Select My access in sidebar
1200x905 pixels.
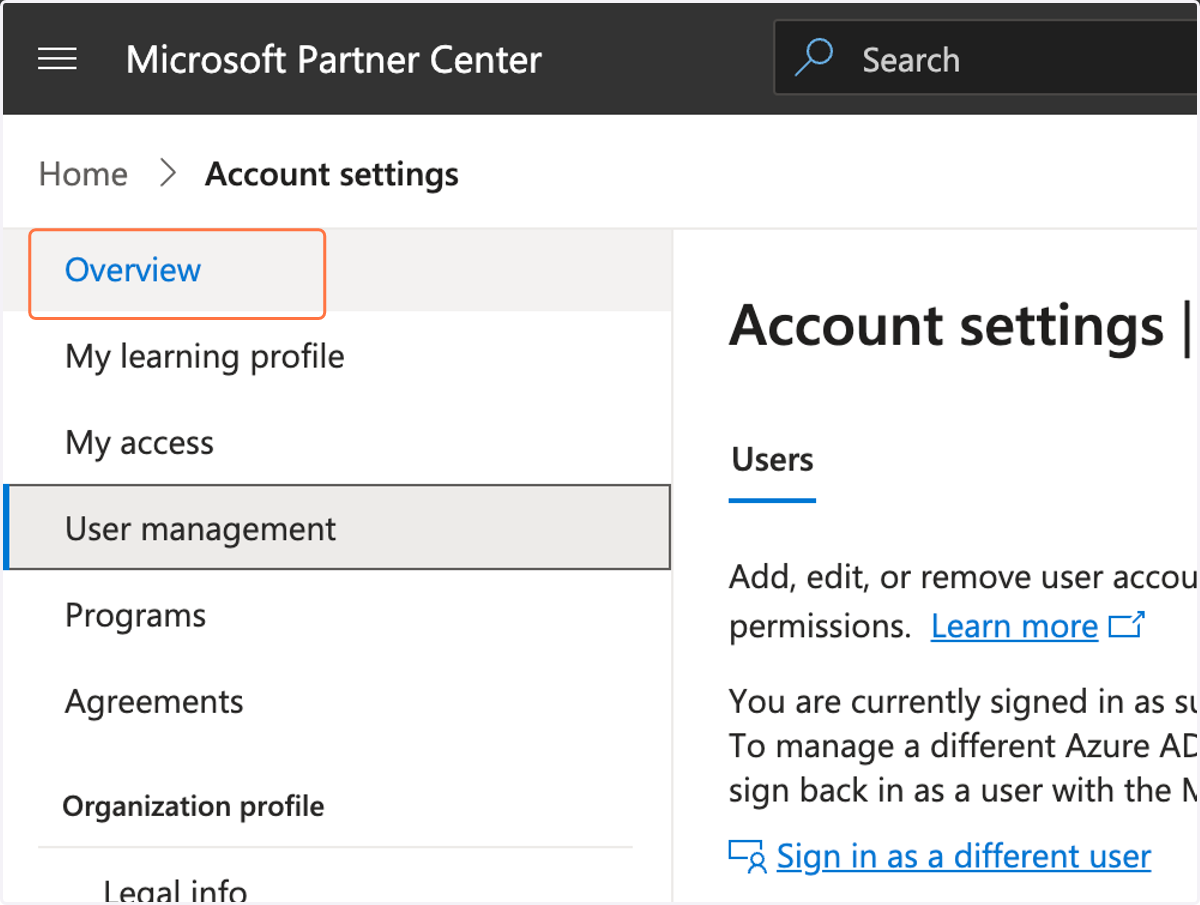coord(139,443)
